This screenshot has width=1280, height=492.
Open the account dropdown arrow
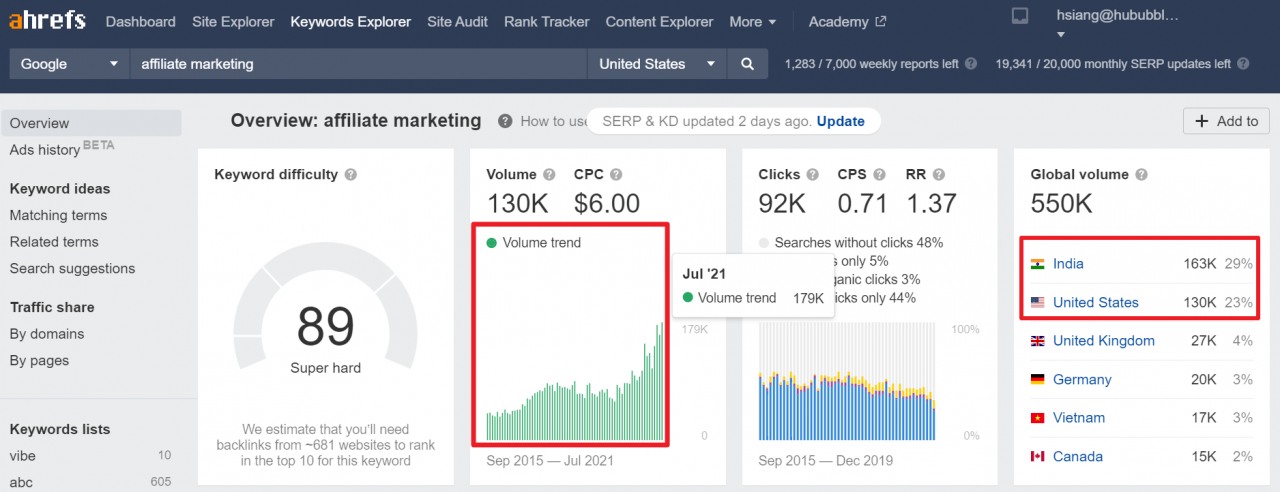tap(1062, 34)
